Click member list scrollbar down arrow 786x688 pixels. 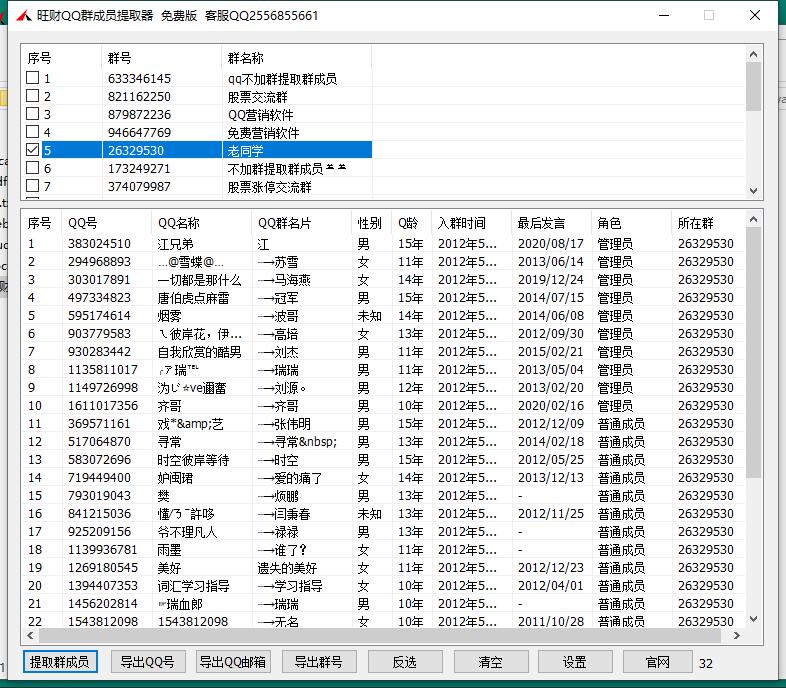coord(753,619)
